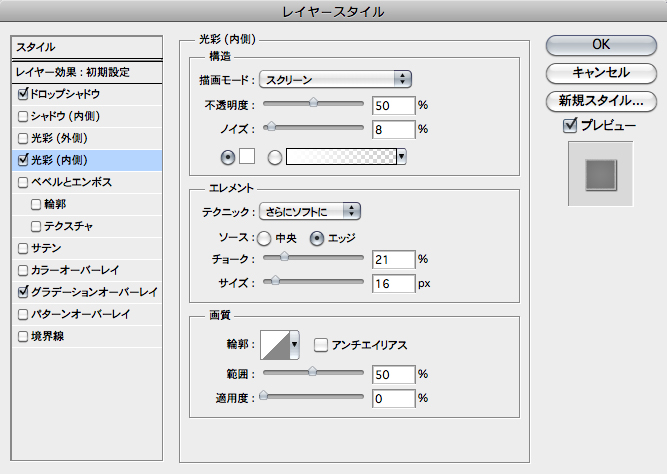The height and width of the screenshot is (474, 667).
Task: Click the キャンセル button
Action: point(601,72)
